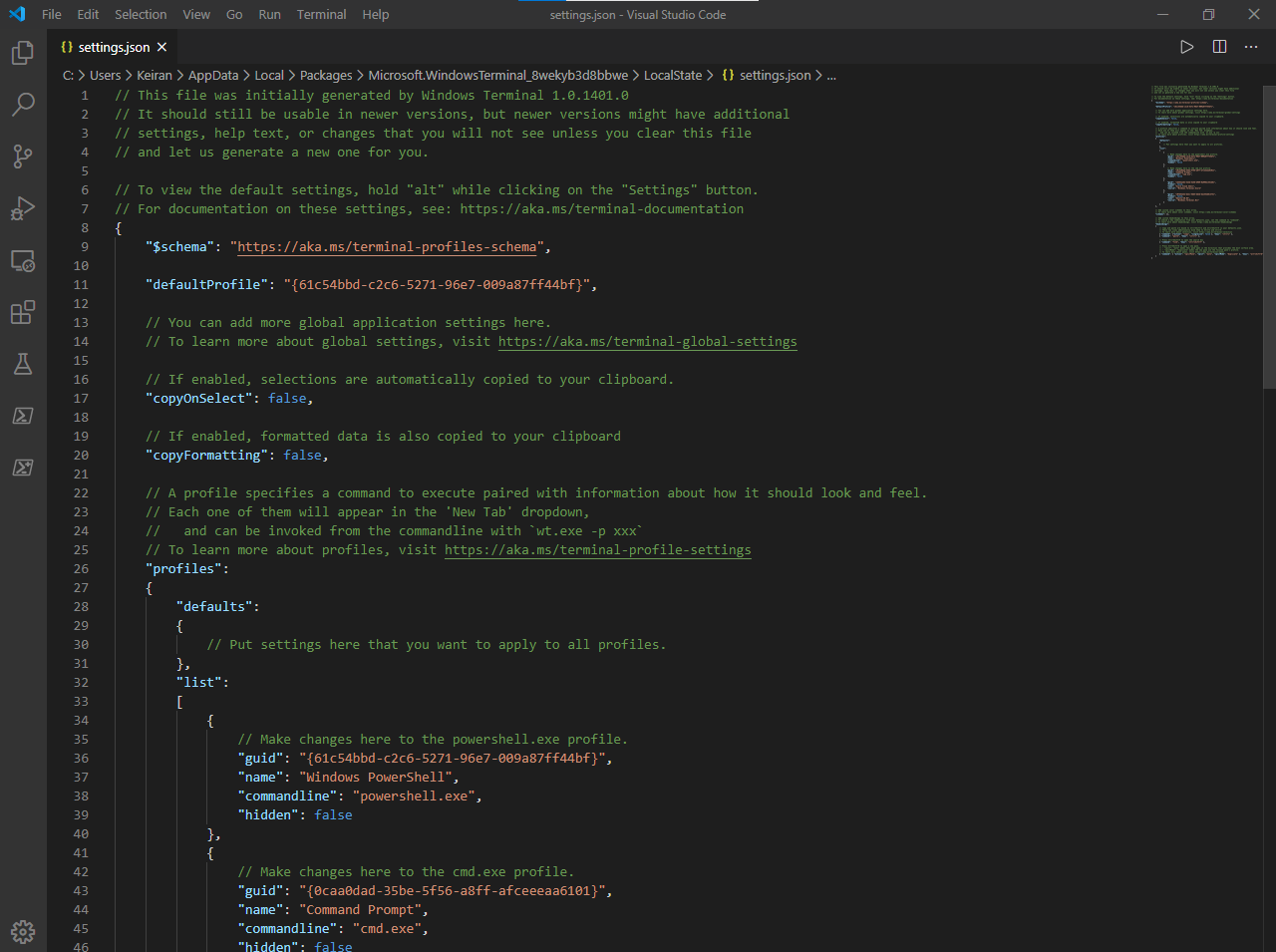Split the editor to the right
This screenshot has width=1276, height=952.
(1219, 47)
